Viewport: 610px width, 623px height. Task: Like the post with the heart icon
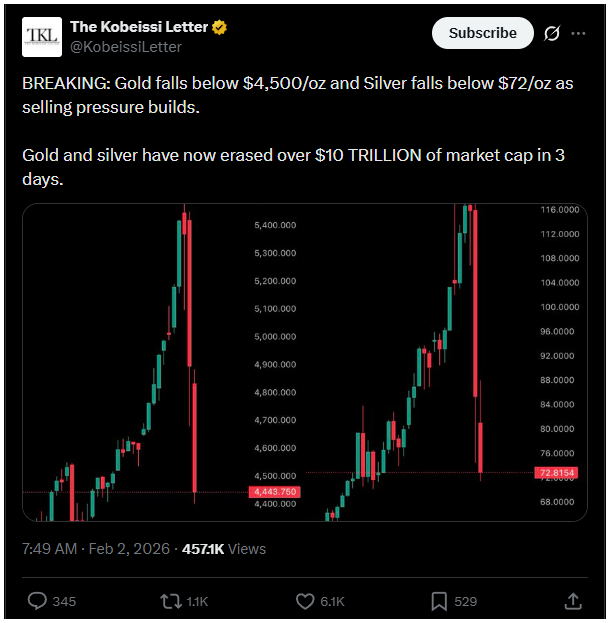click(x=306, y=601)
